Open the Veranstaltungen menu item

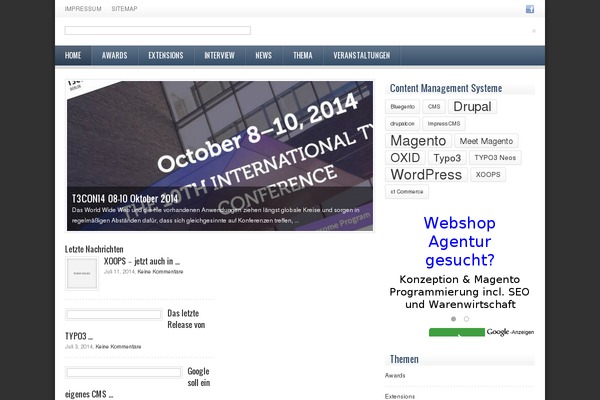362,56
